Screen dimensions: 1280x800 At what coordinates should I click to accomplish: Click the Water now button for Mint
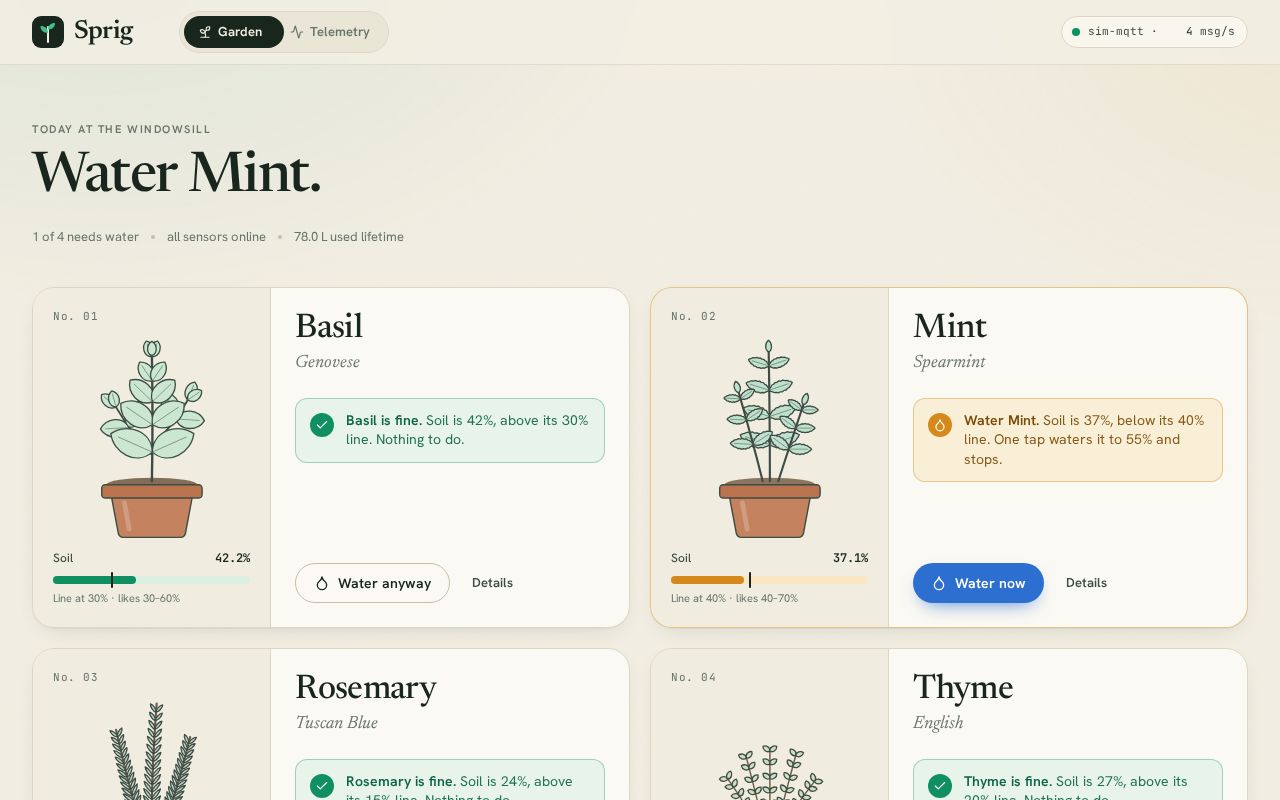978,583
